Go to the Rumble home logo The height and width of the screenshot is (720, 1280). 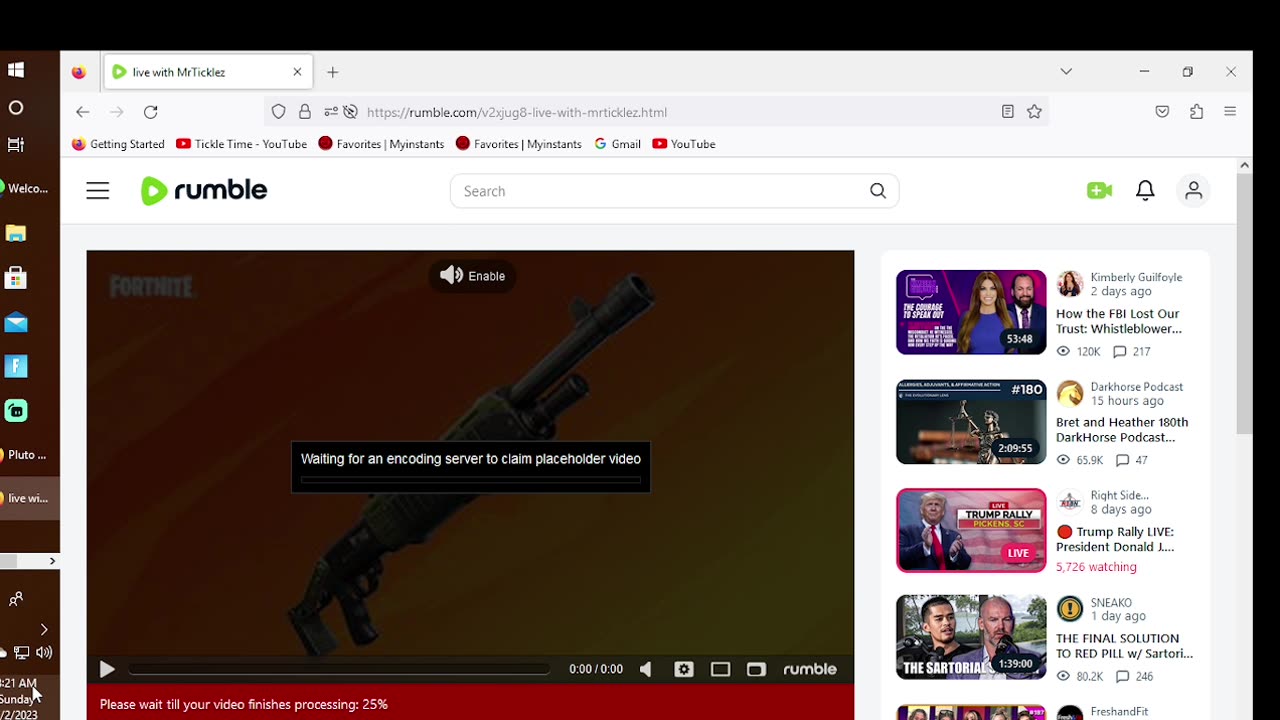point(204,191)
